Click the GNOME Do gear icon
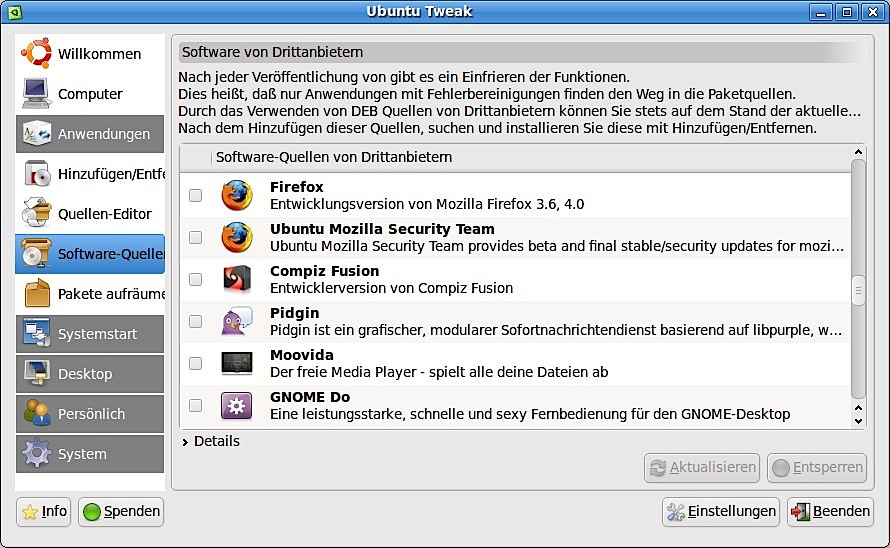The image size is (890, 548). pos(237,405)
